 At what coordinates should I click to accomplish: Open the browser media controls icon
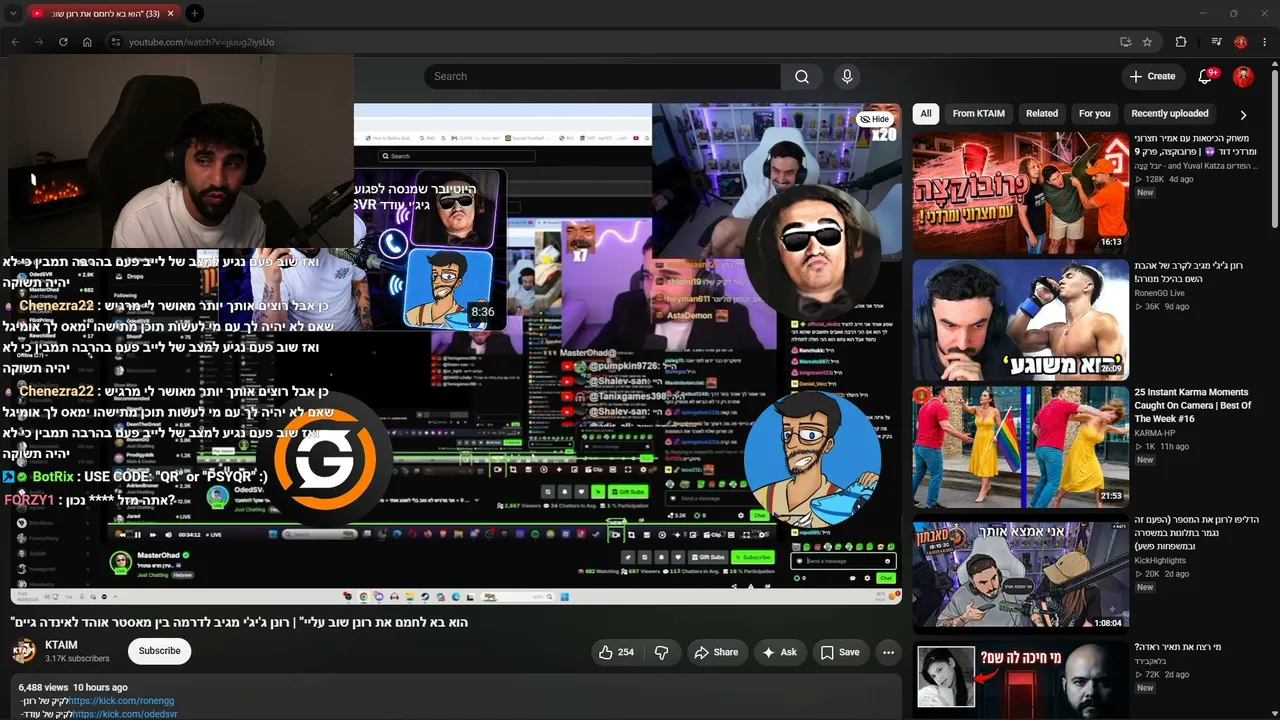point(1217,42)
